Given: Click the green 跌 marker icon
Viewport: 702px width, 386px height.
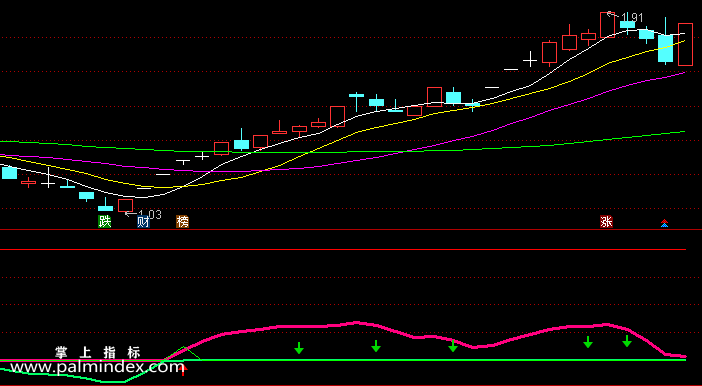Looking at the screenshot, I should 105,221.
